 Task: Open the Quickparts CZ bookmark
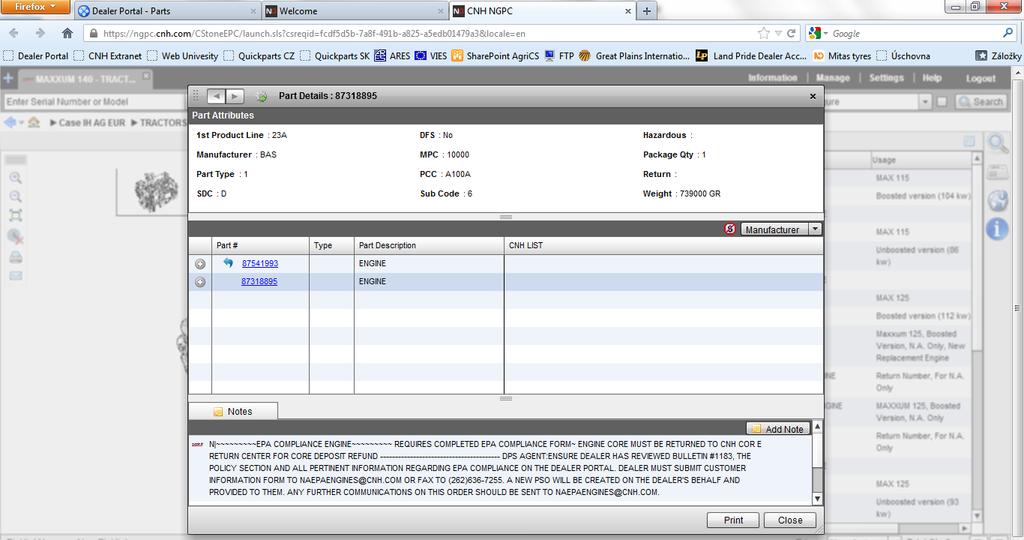coord(259,56)
